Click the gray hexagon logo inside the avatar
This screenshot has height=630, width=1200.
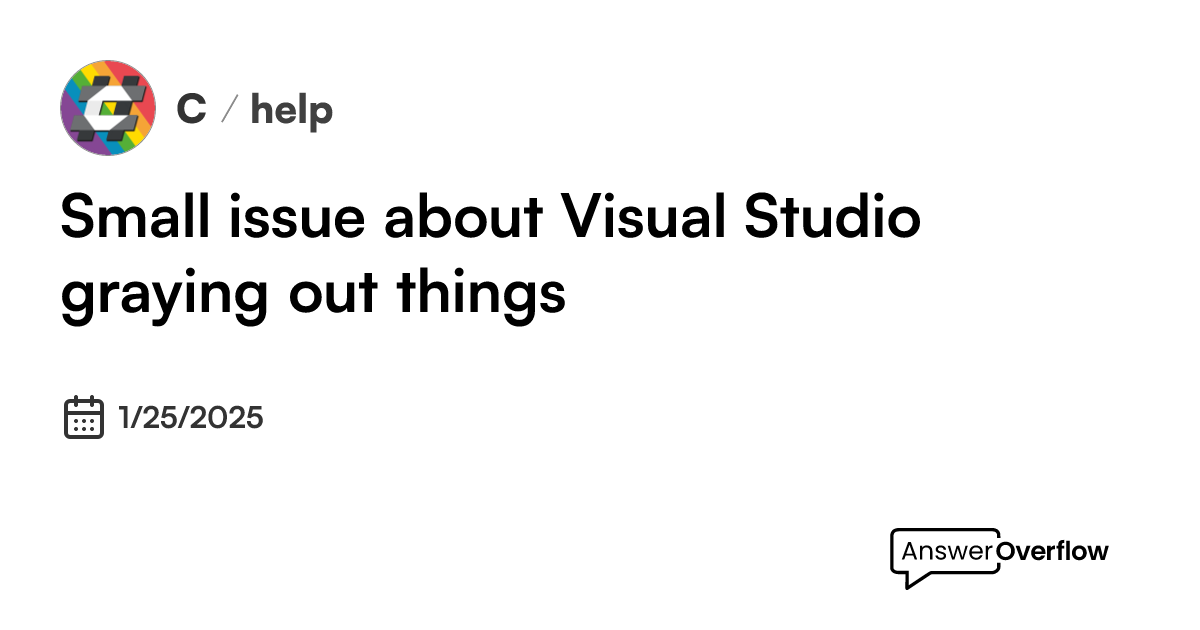(x=108, y=108)
